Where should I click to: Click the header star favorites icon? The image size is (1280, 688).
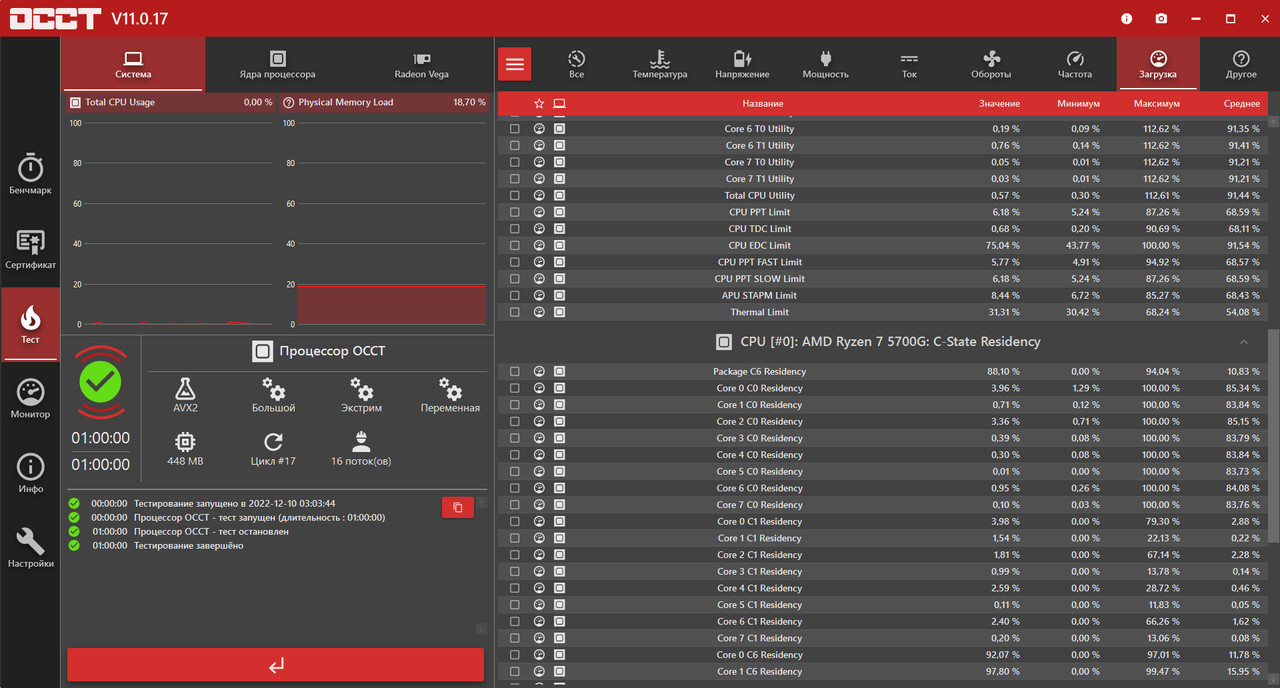coord(539,103)
